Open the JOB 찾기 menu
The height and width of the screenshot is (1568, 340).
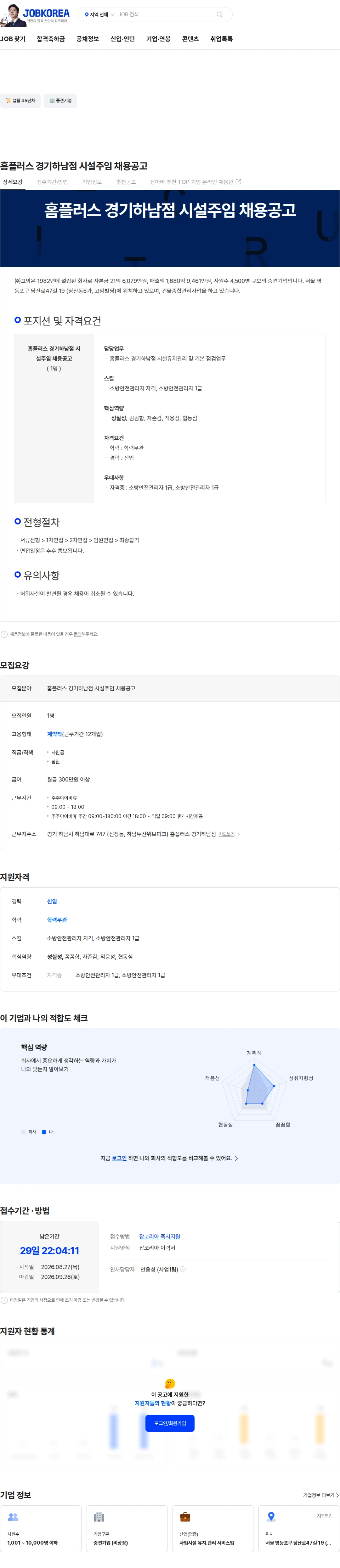click(x=13, y=39)
